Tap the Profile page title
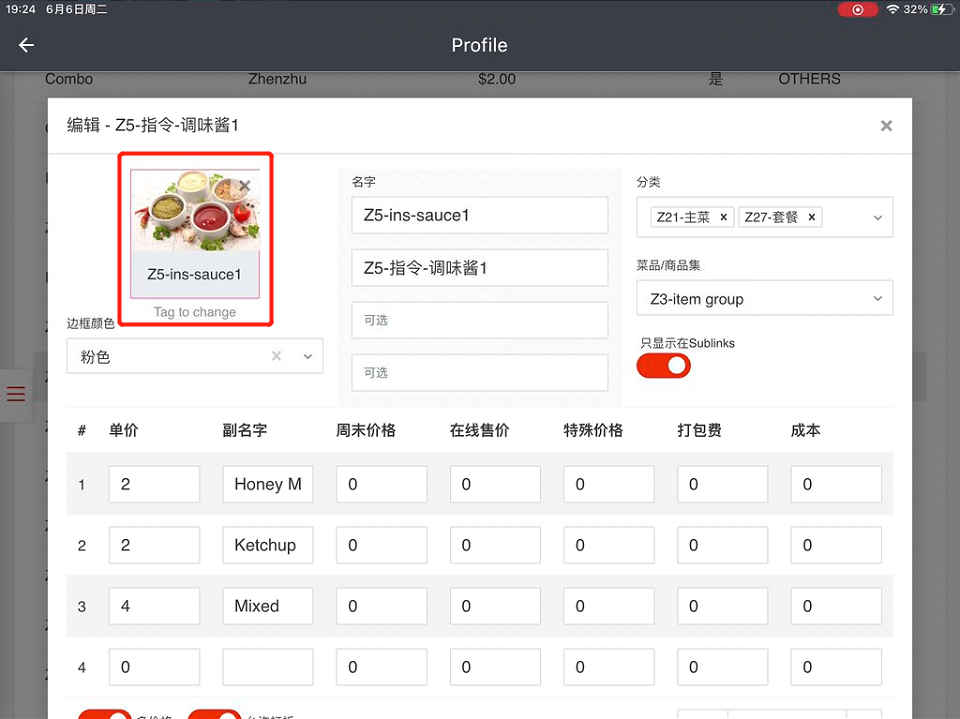 click(x=479, y=45)
